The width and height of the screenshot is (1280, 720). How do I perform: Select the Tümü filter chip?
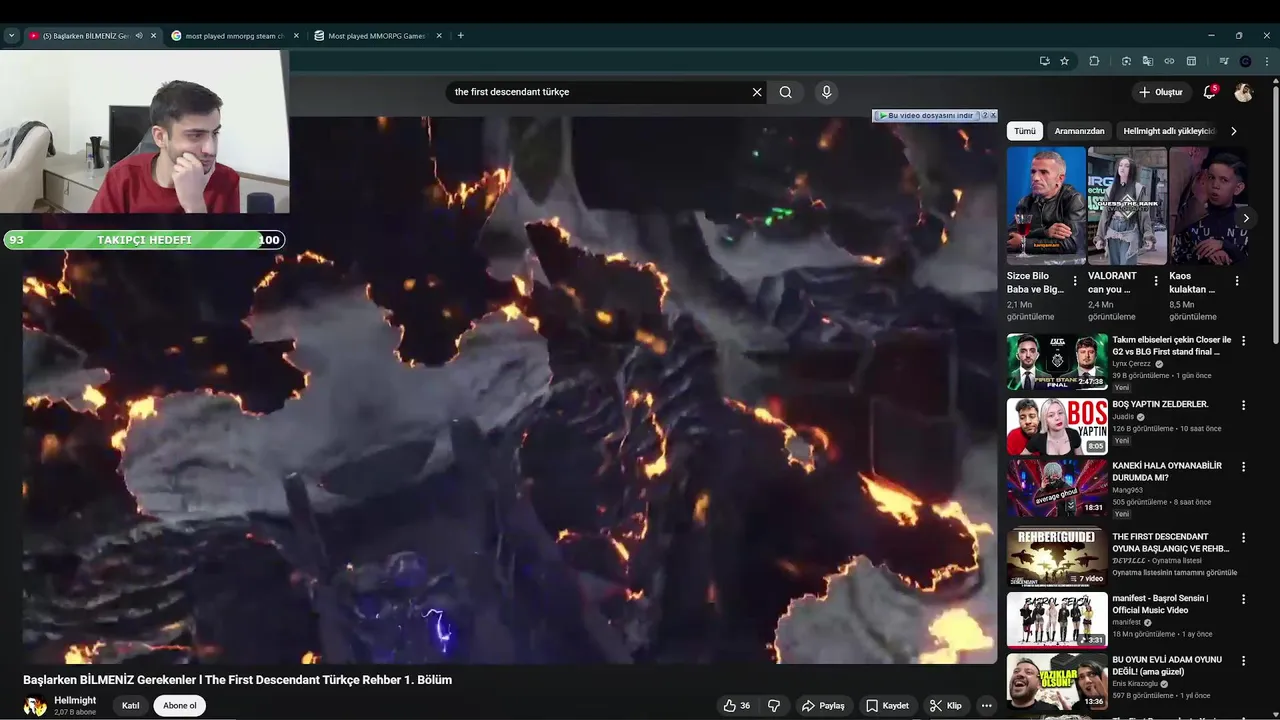click(1025, 131)
